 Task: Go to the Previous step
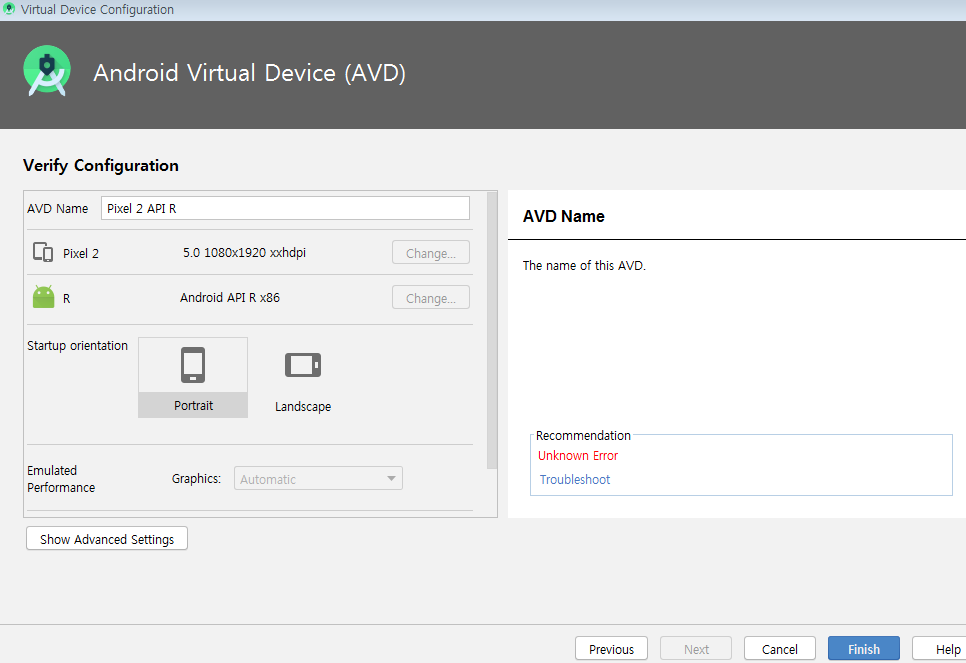coord(611,649)
